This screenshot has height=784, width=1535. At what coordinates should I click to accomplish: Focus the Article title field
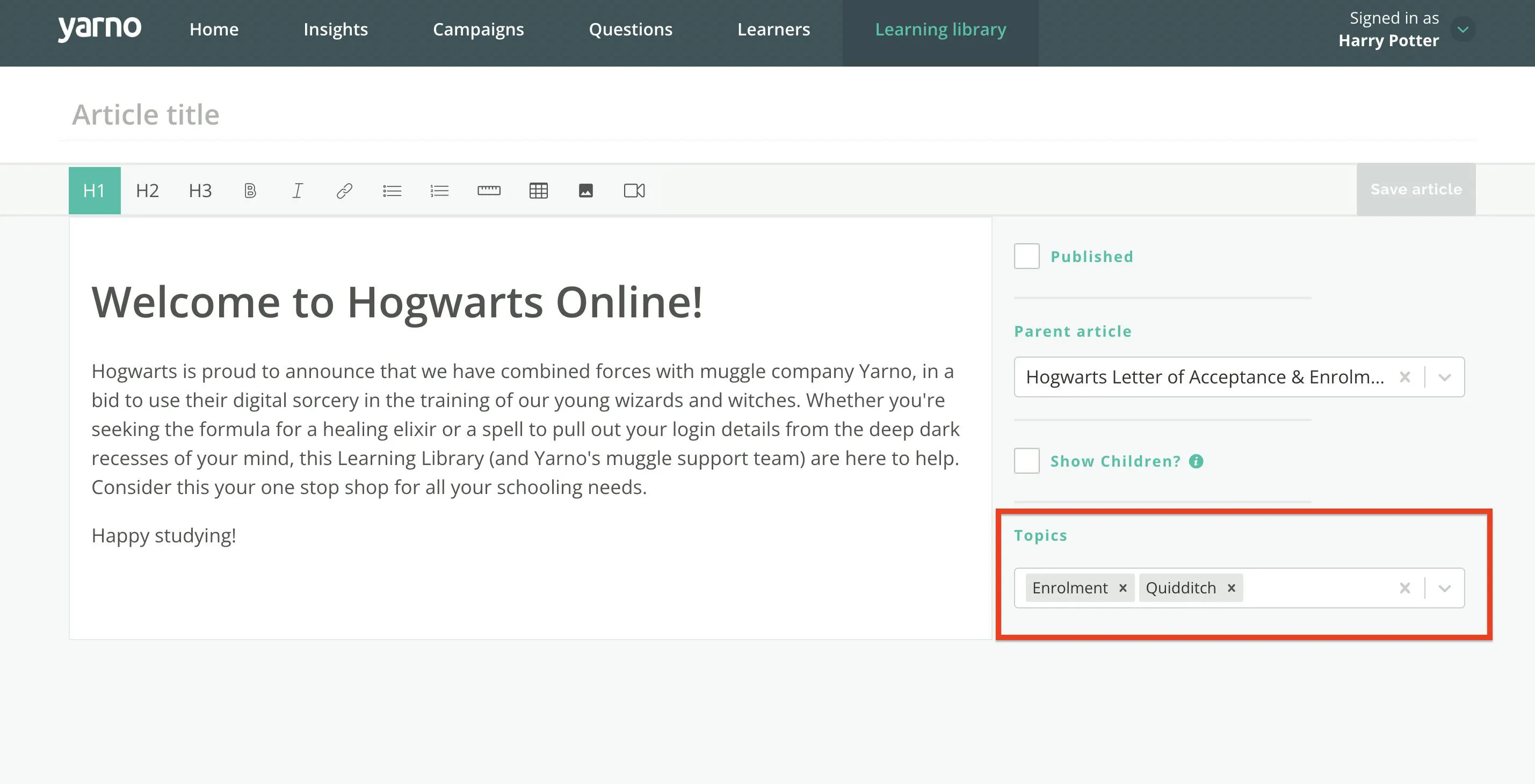click(767, 114)
